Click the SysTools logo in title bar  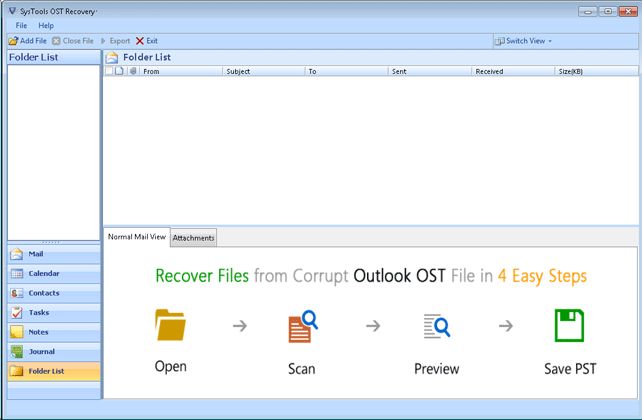(13, 11)
